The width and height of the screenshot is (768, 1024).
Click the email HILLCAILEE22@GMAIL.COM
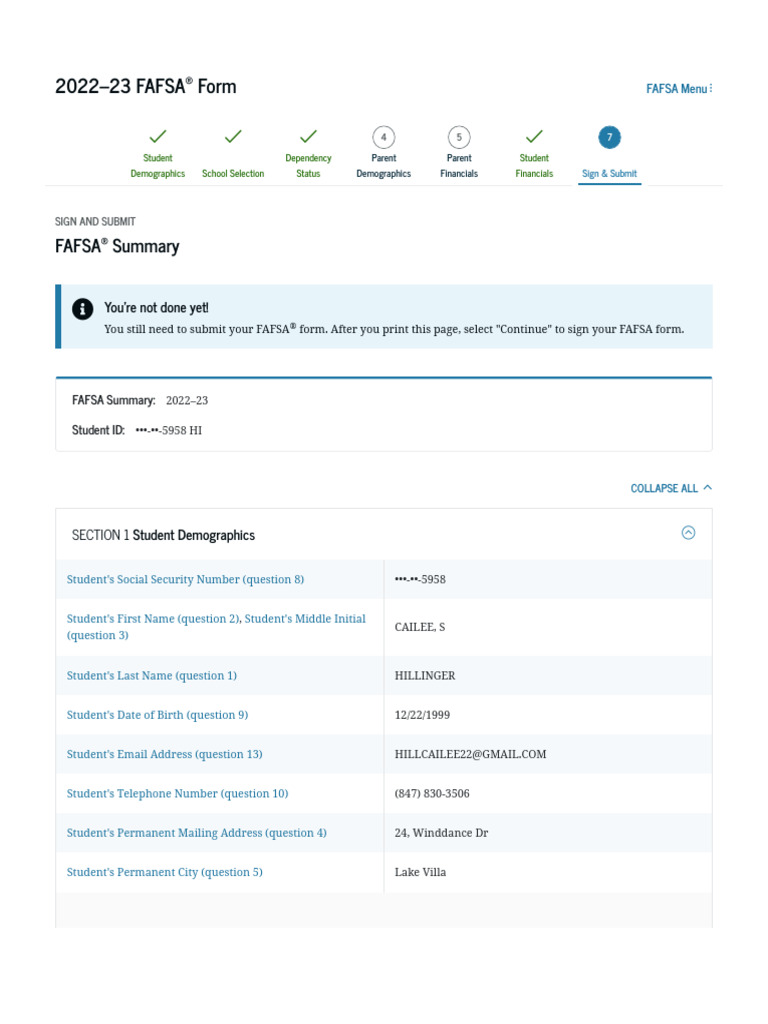(470, 754)
